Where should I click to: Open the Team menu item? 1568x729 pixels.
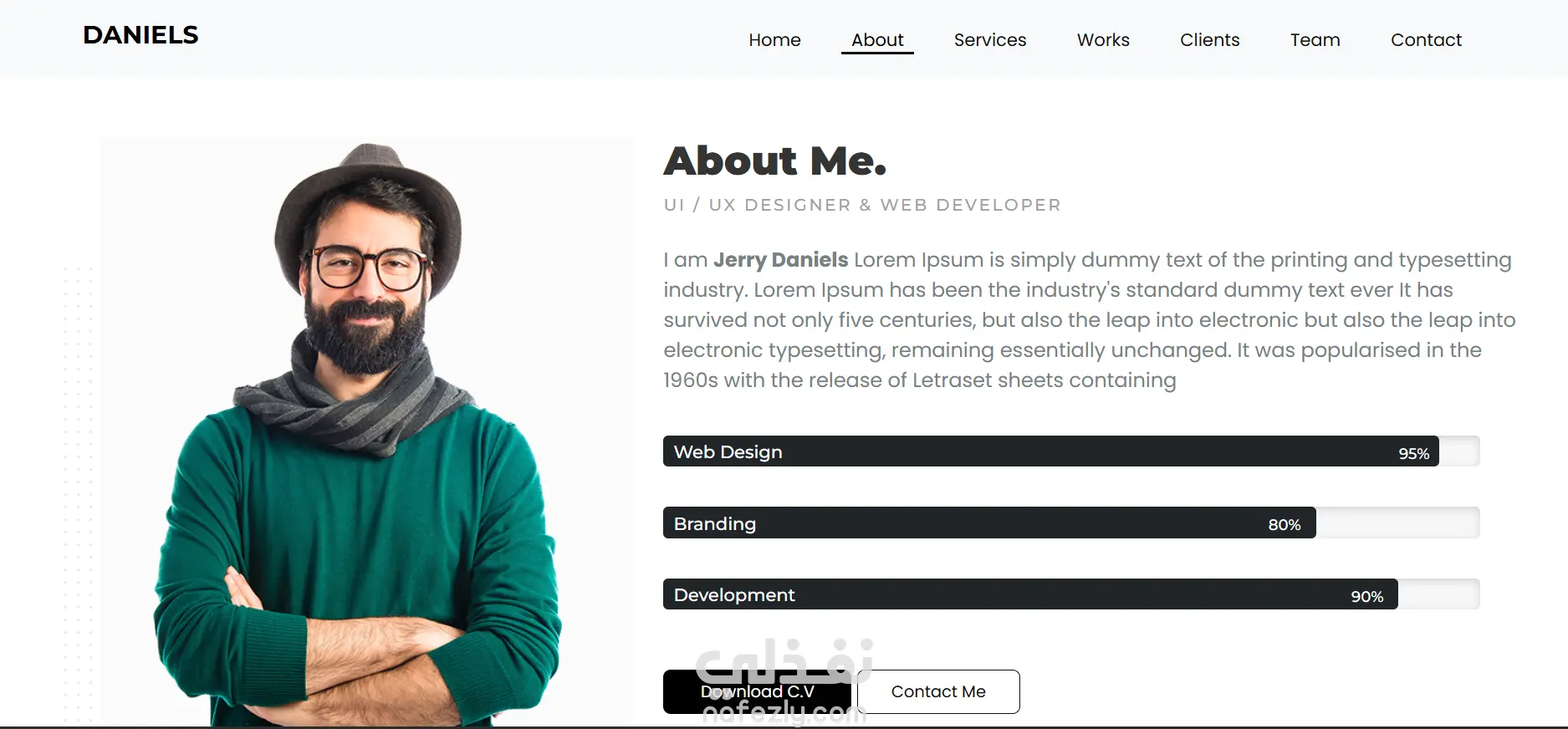pos(1315,40)
